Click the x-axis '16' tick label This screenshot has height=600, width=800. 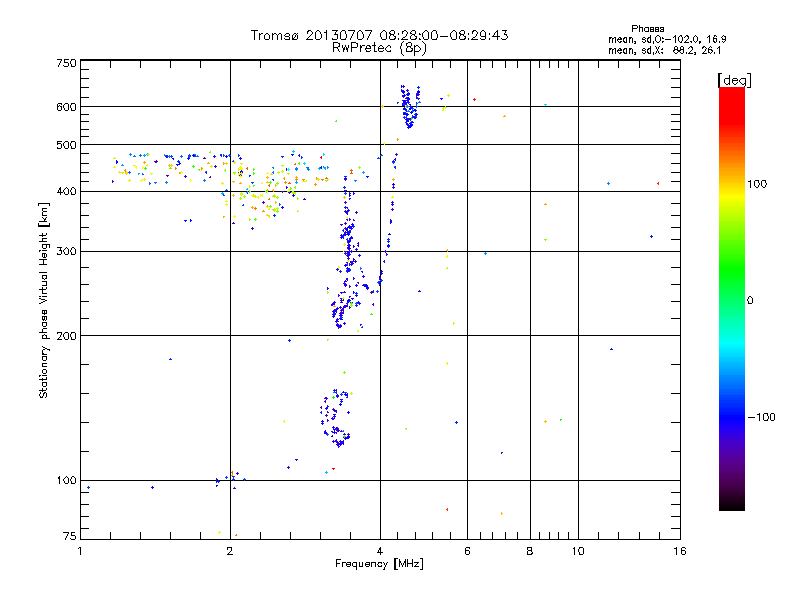(x=680, y=551)
